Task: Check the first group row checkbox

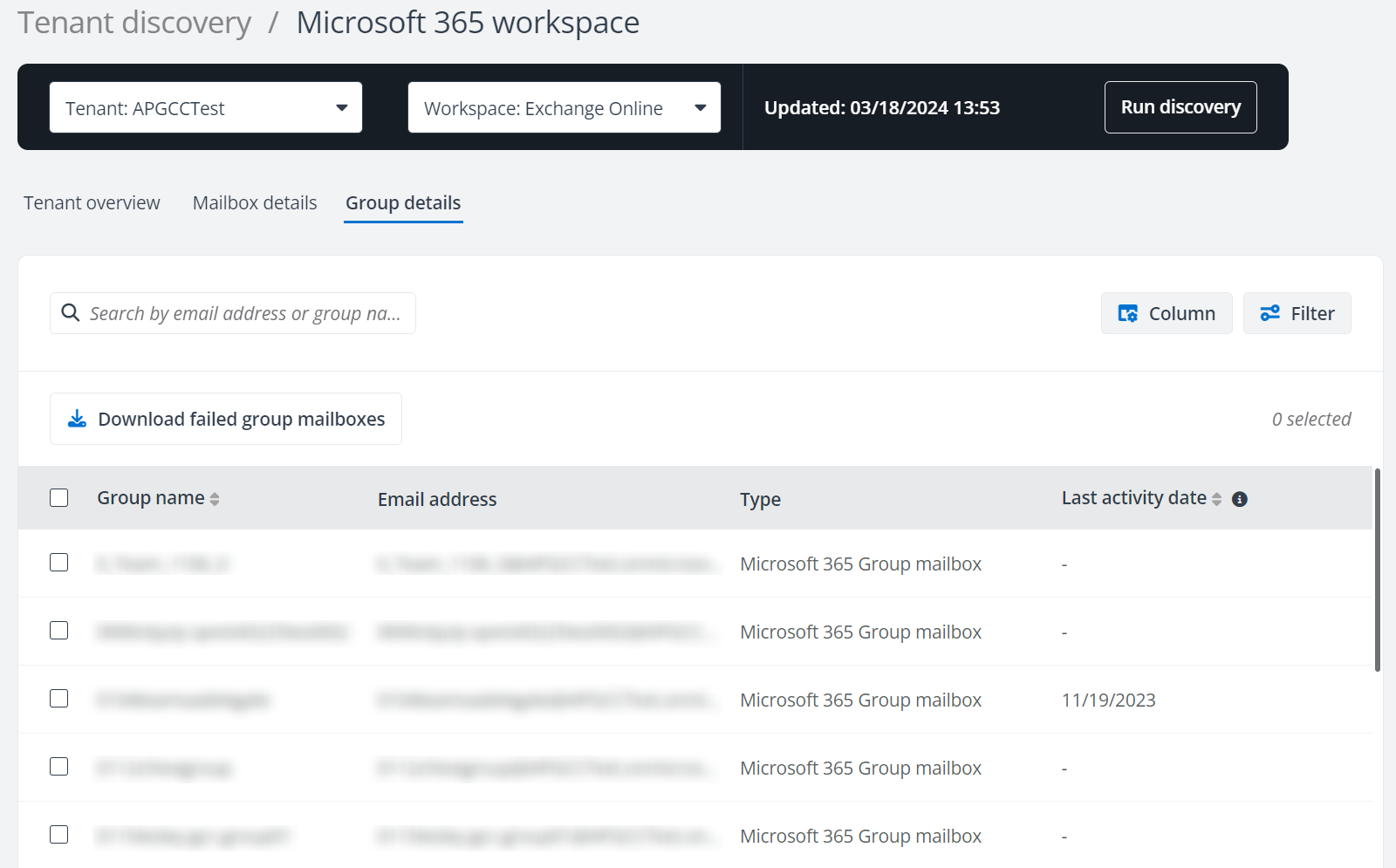Action: coord(58,563)
